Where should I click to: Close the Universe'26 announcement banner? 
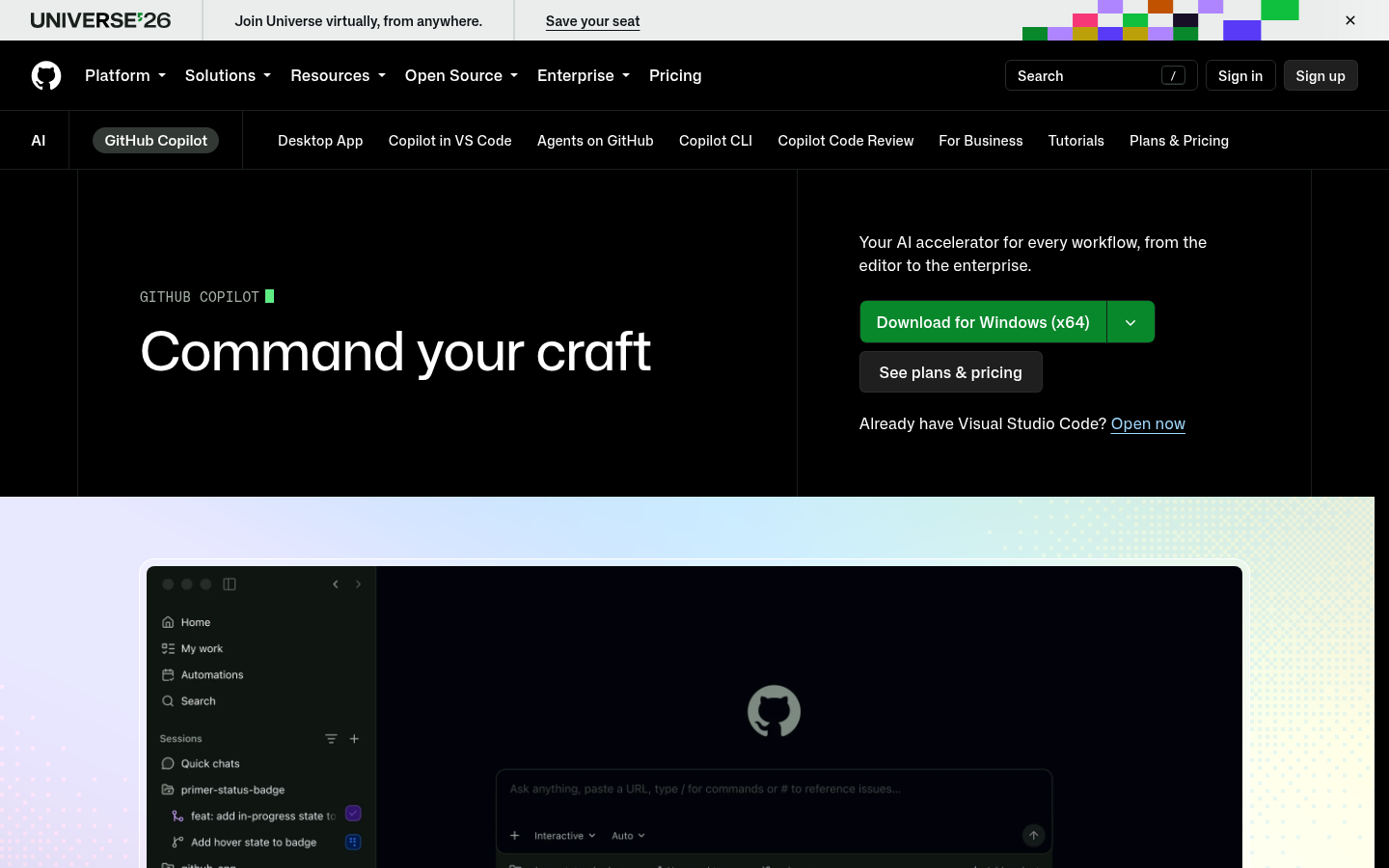[1350, 20]
